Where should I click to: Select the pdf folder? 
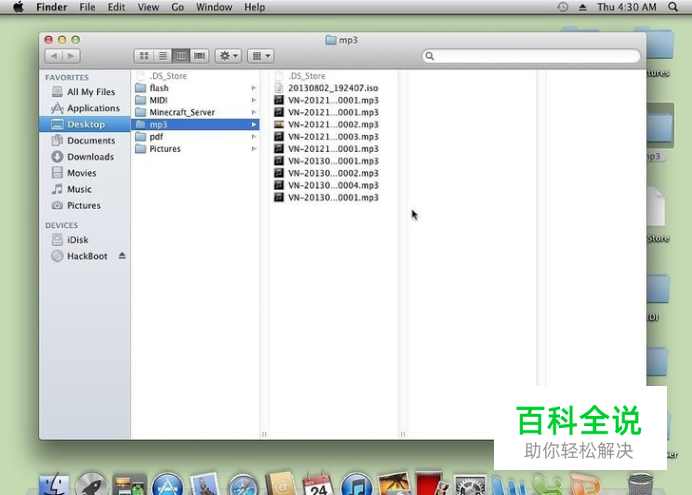(x=196, y=137)
